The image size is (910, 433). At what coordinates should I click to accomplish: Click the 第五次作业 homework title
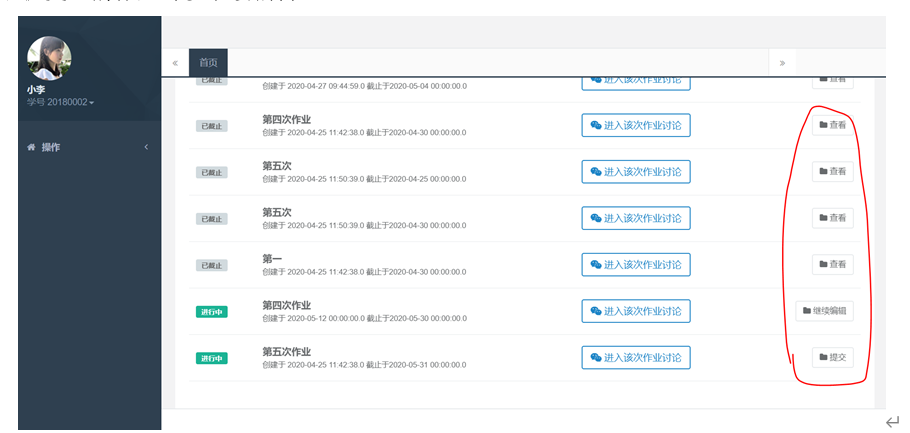pyautogui.click(x=287, y=352)
